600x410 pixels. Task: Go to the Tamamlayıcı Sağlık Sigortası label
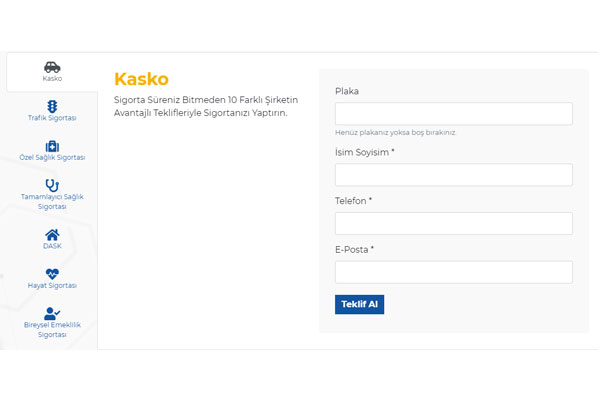coord(52,201)
